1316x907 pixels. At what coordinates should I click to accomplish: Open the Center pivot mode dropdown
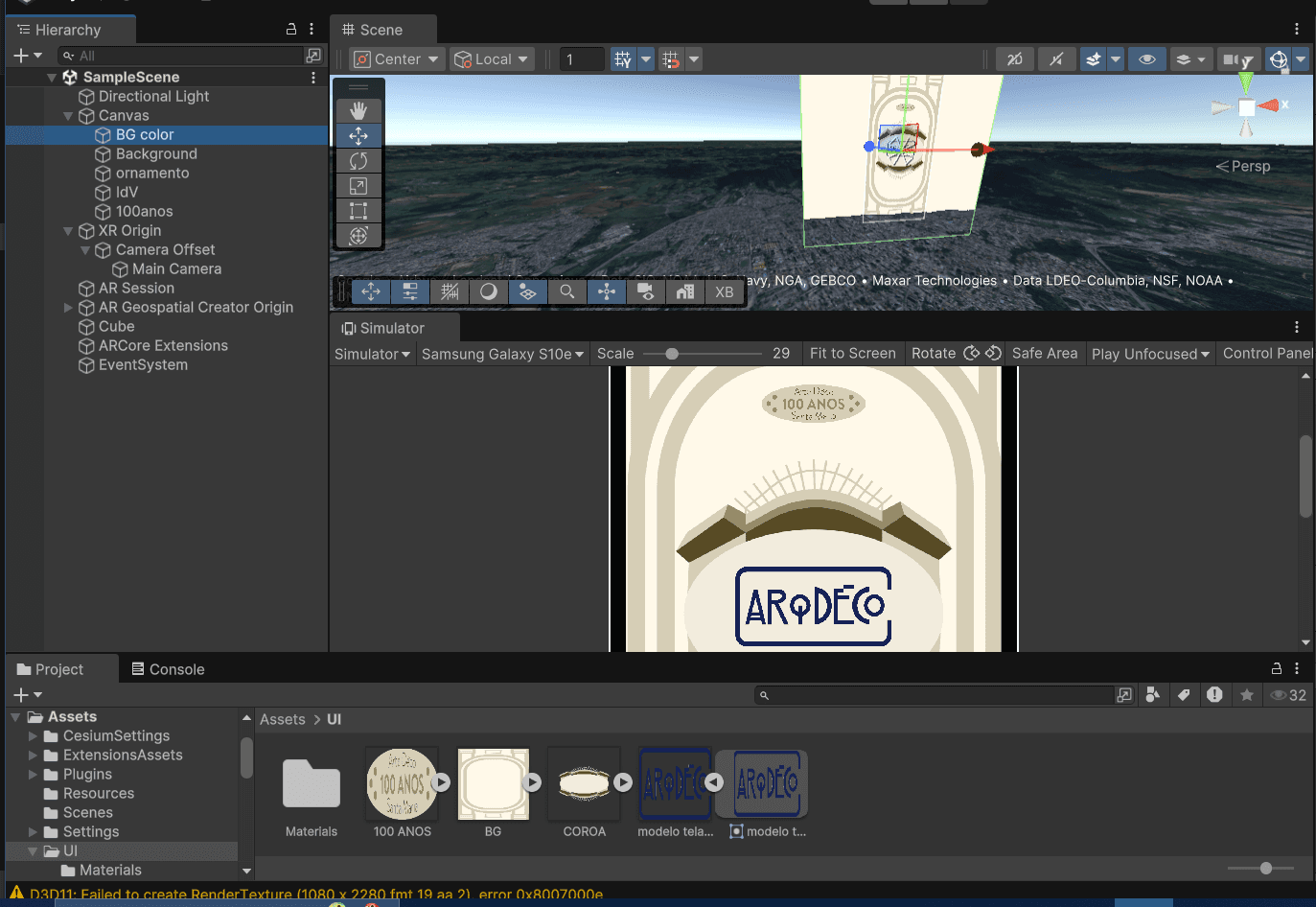397,59
